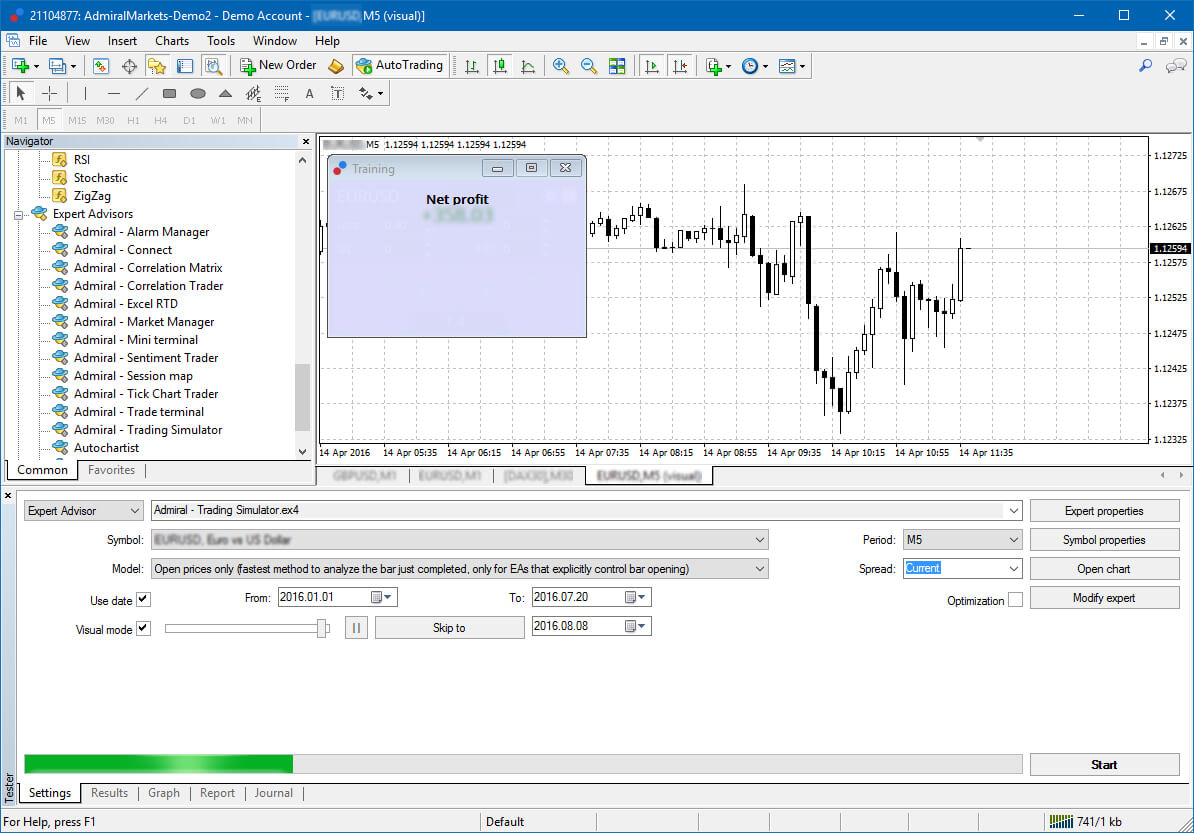Select the cursor arrow tool
Screen dimensions: 1194x833
[21, 93]
